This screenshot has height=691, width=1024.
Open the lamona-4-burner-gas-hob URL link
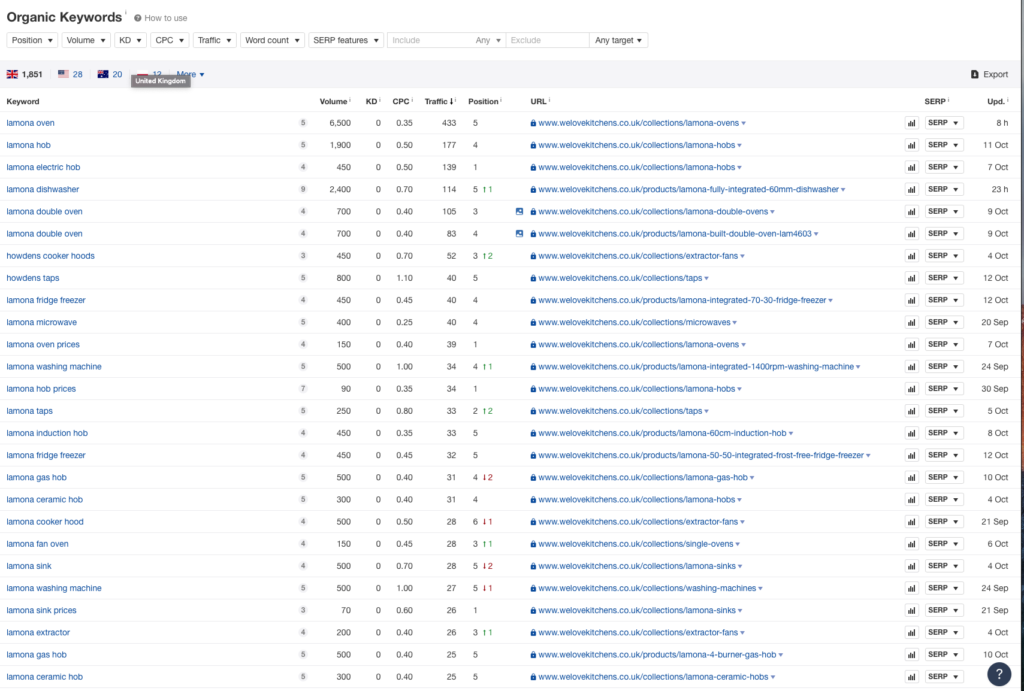pyautogui.click(x=657, y=654)
